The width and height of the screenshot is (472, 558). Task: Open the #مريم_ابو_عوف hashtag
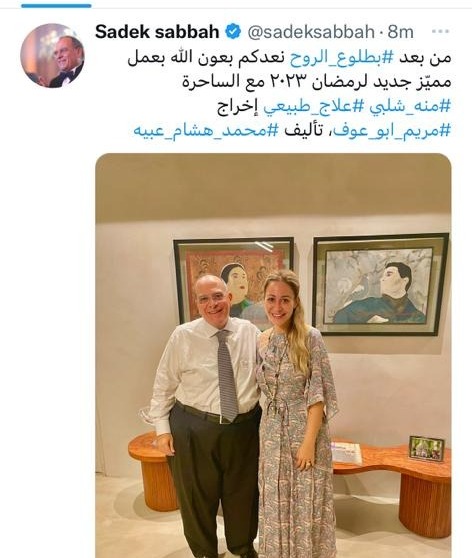point(389,130)
